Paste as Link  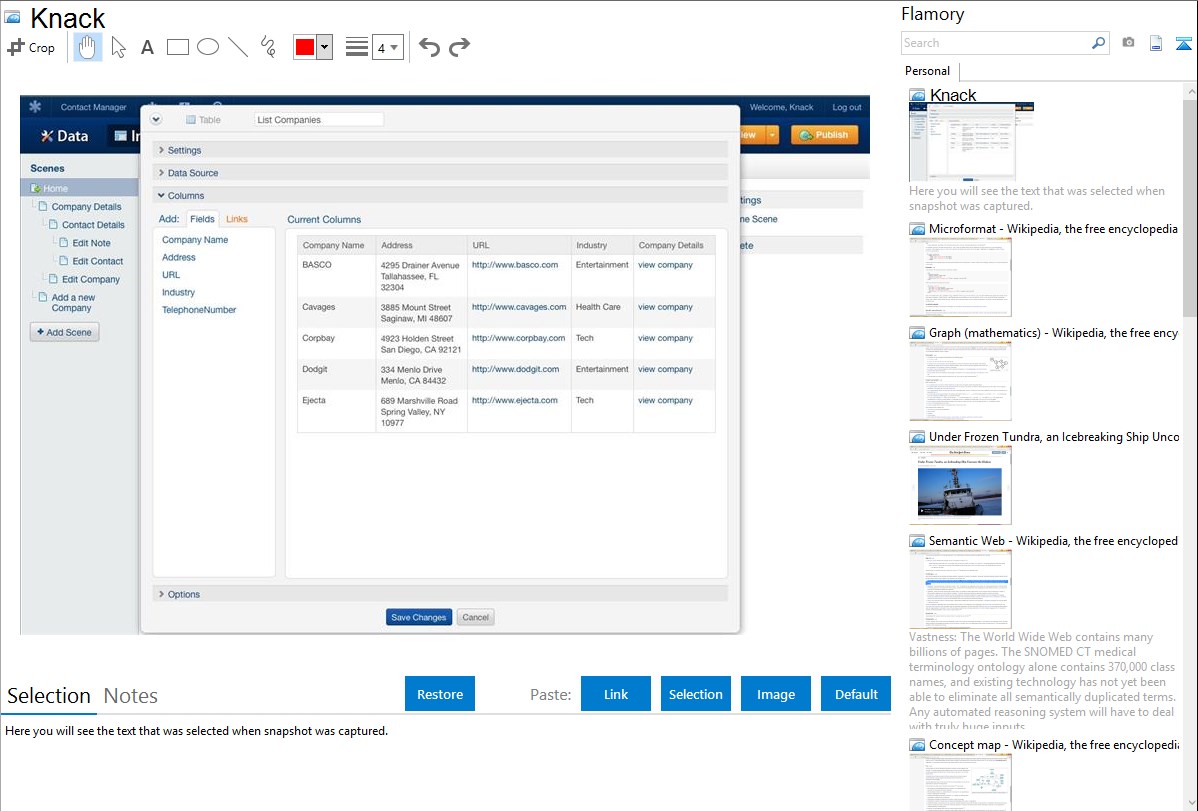tap(616, 694)
